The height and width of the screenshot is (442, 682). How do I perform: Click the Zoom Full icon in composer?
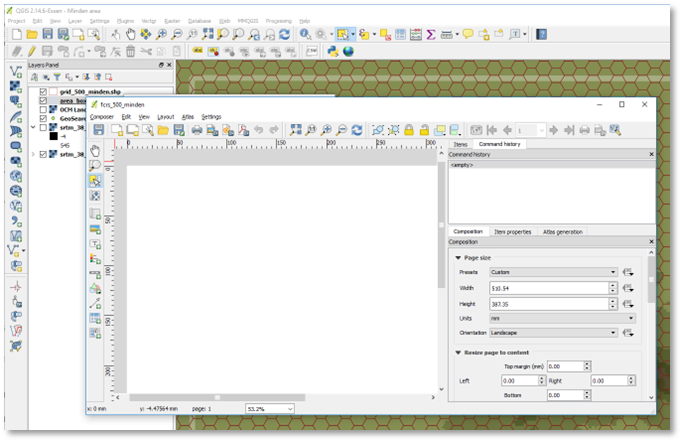tap(296, 130)
